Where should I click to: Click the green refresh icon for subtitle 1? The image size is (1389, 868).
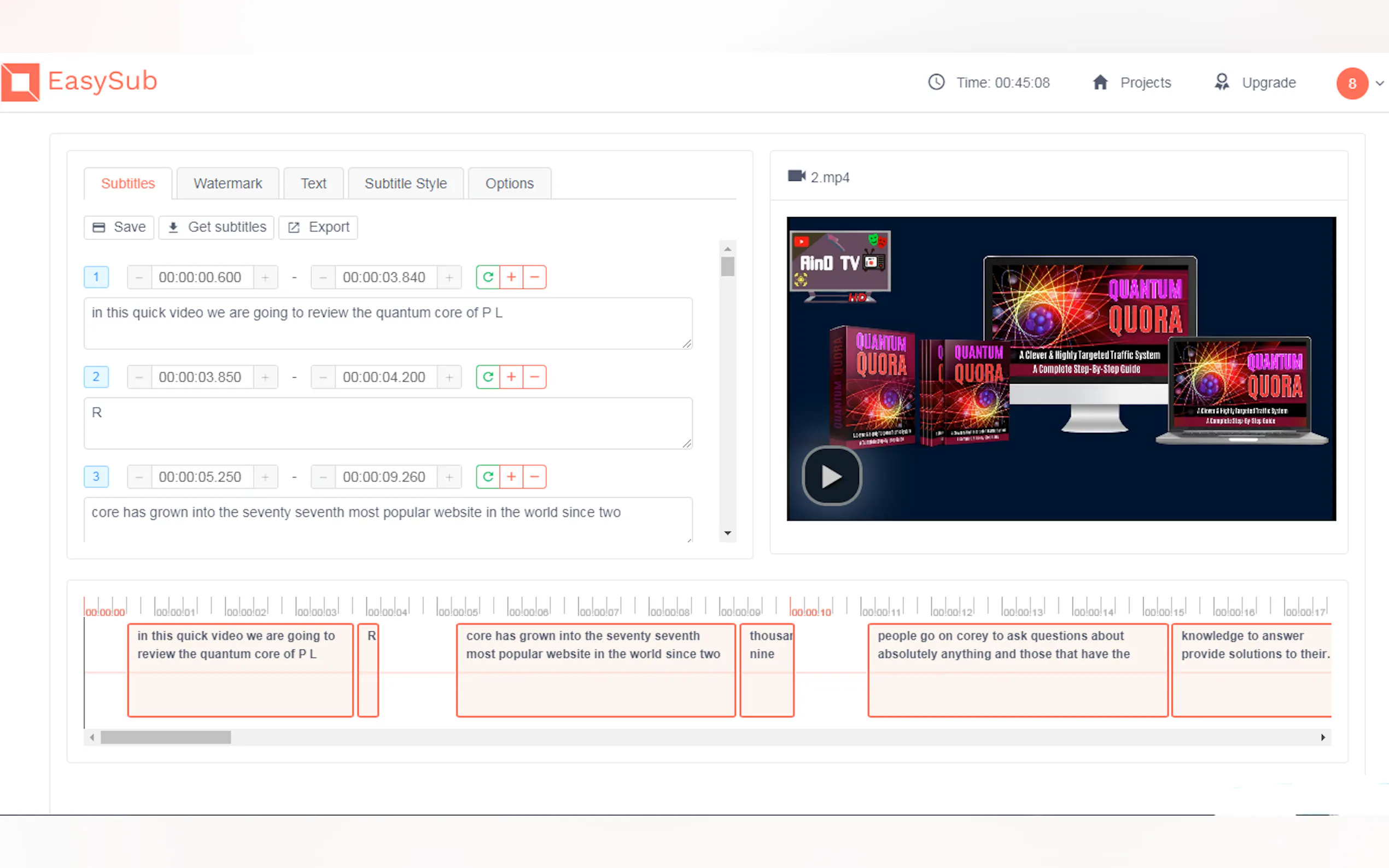pyautogui.click(x=487, y=277)
